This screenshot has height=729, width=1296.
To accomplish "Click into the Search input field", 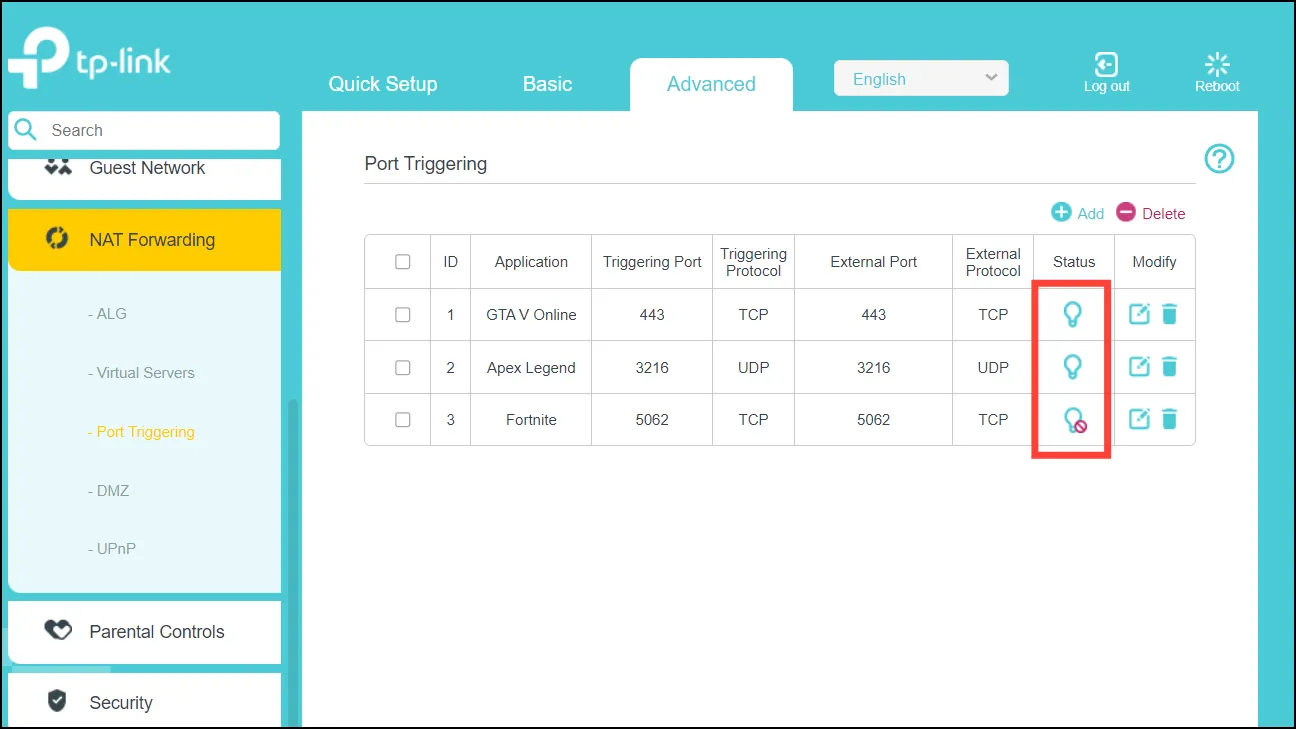I will [x=144, y=130].
